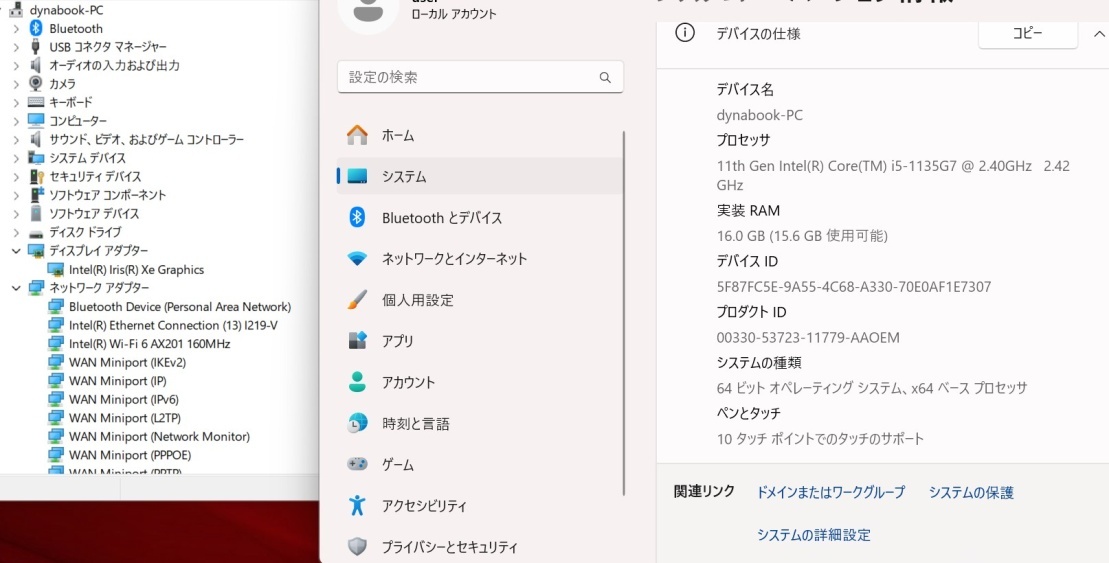Open アカウント settings page
The image size is (1109, 563).
pyautogui.click(x=480, y=382)
